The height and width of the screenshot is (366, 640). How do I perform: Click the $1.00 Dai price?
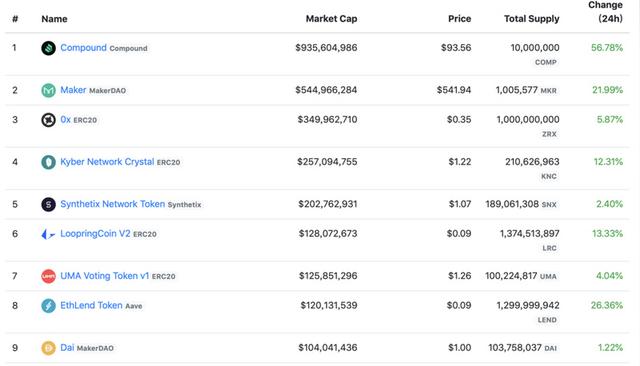point(460,348)
